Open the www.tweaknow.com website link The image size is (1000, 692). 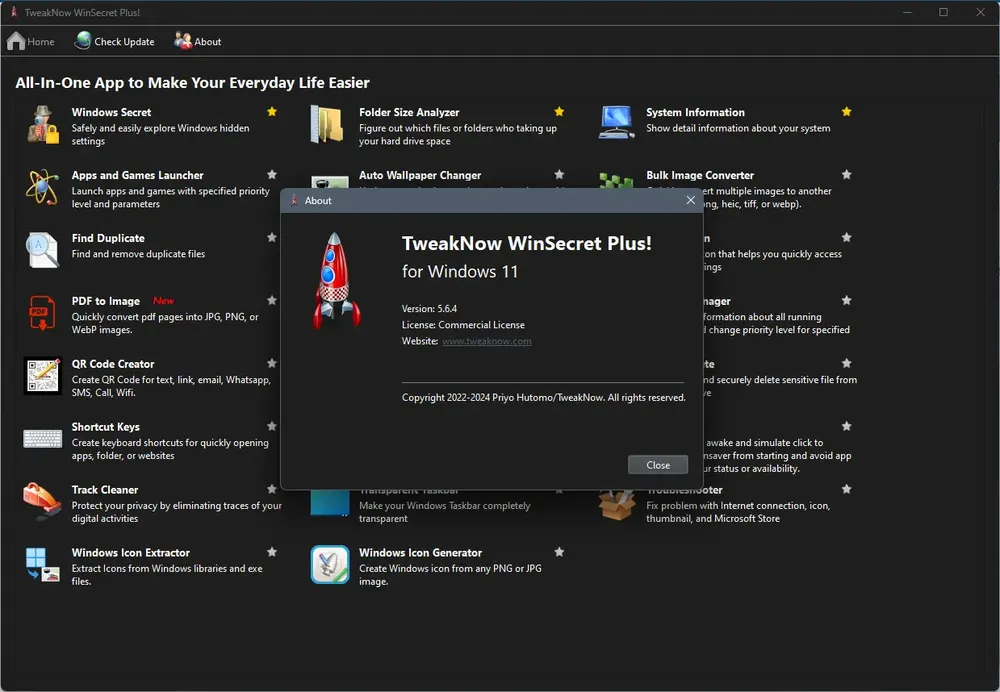click(486, 341)
